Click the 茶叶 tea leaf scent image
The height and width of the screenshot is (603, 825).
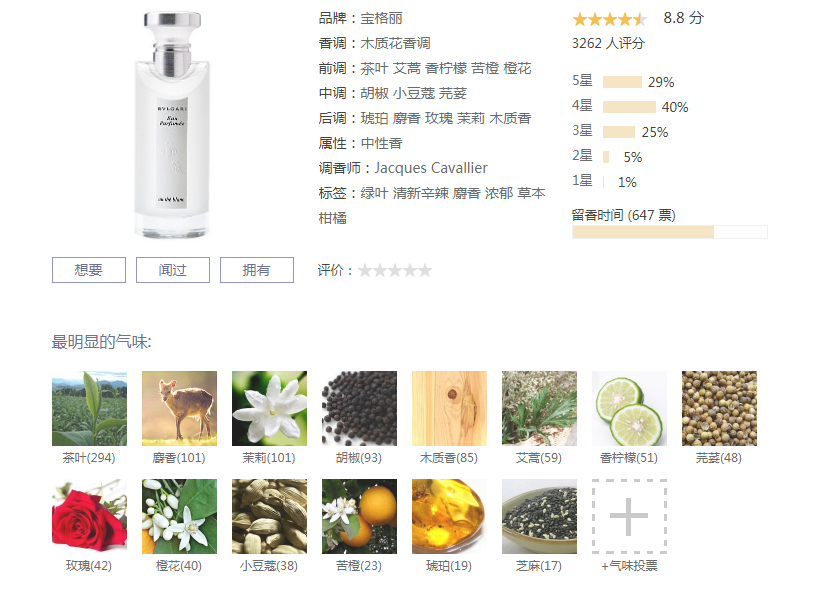pos(89,408)
